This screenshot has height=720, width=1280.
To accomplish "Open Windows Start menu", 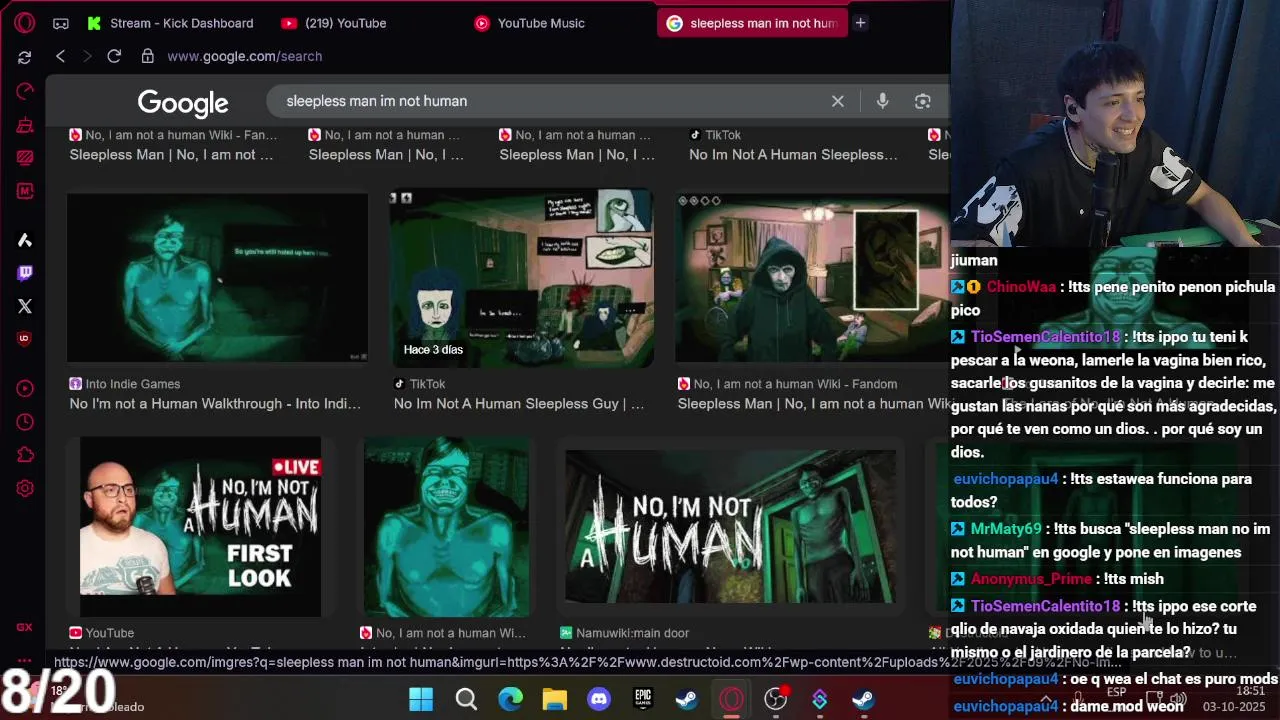I will coord(421,699).
